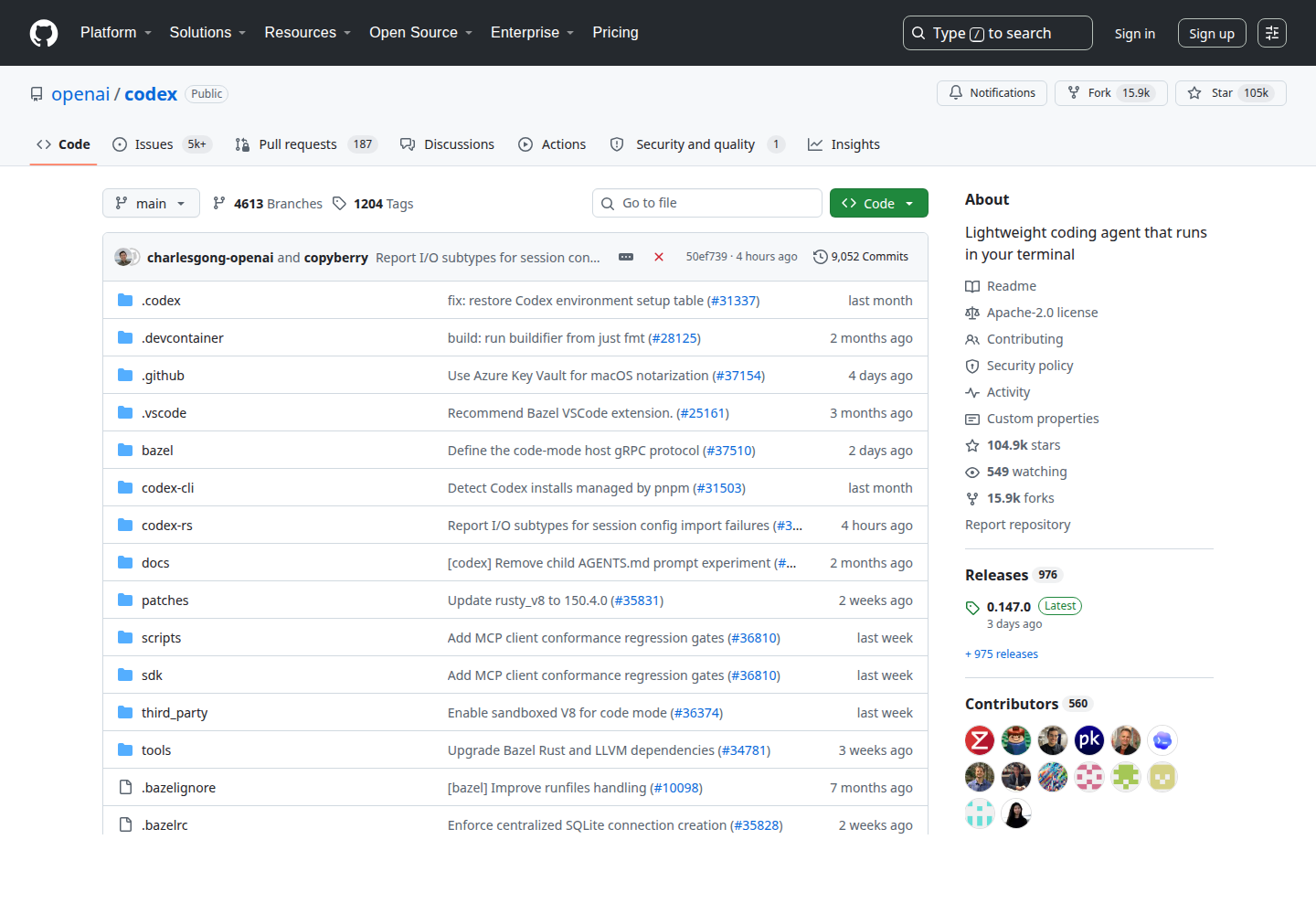The image size is (1316, 914).
Task: View failed checks via the red X status icon
Action: click(x=659, y=257)
